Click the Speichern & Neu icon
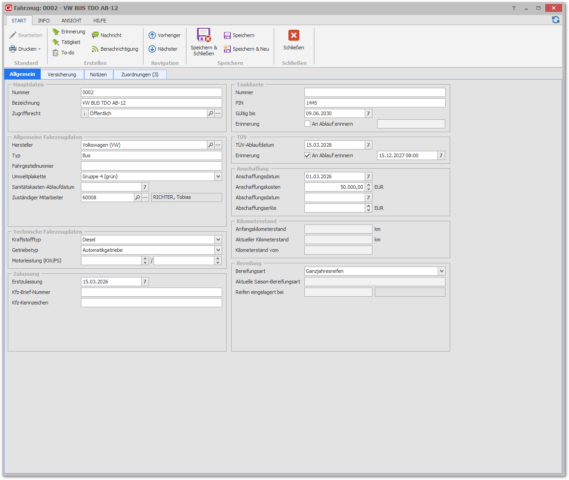Viewport: 569px width, 480px height. pyautogui.click(x=227, y=49)
